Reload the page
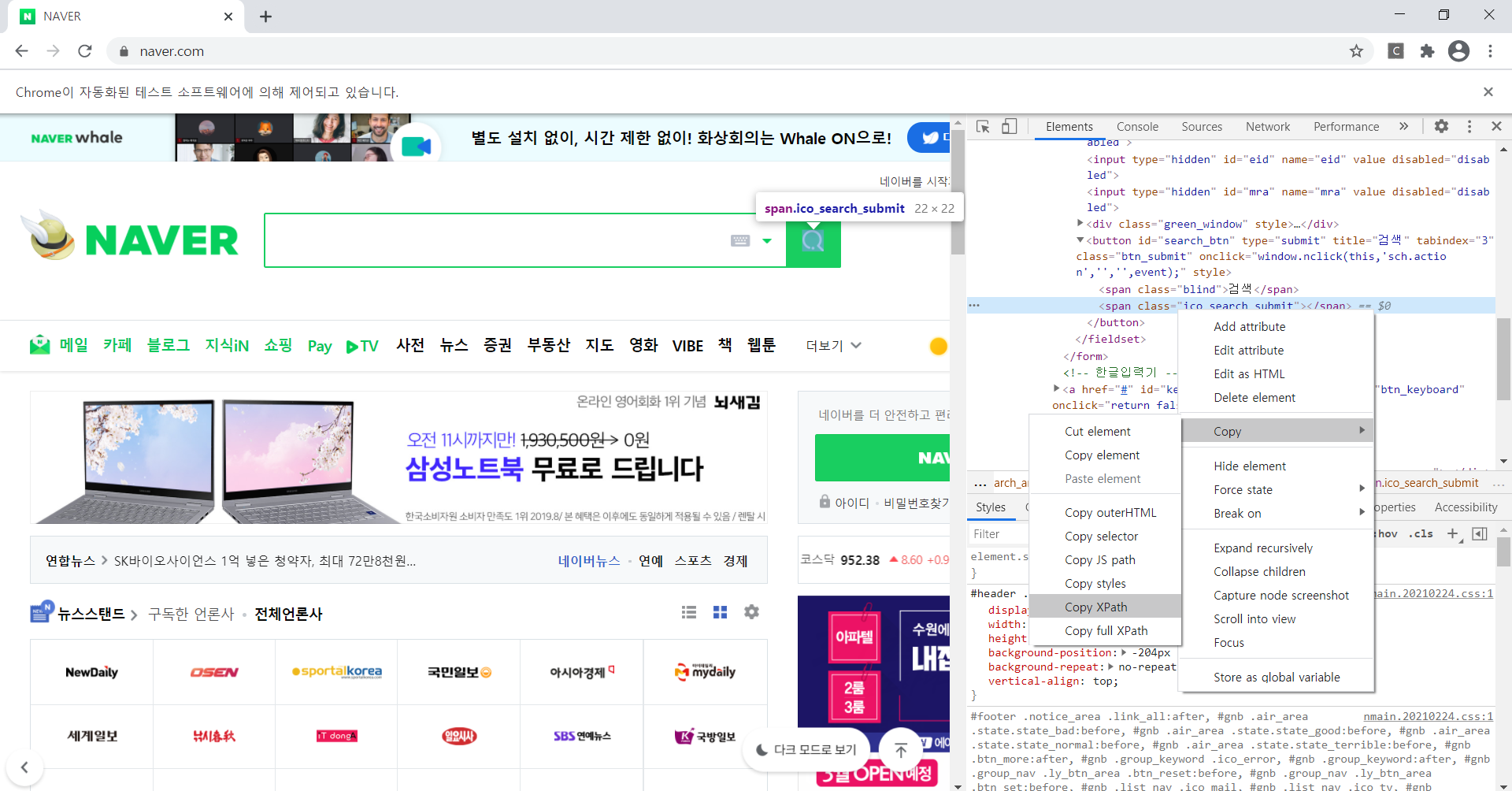1512x791 pixels. [85, 51]
